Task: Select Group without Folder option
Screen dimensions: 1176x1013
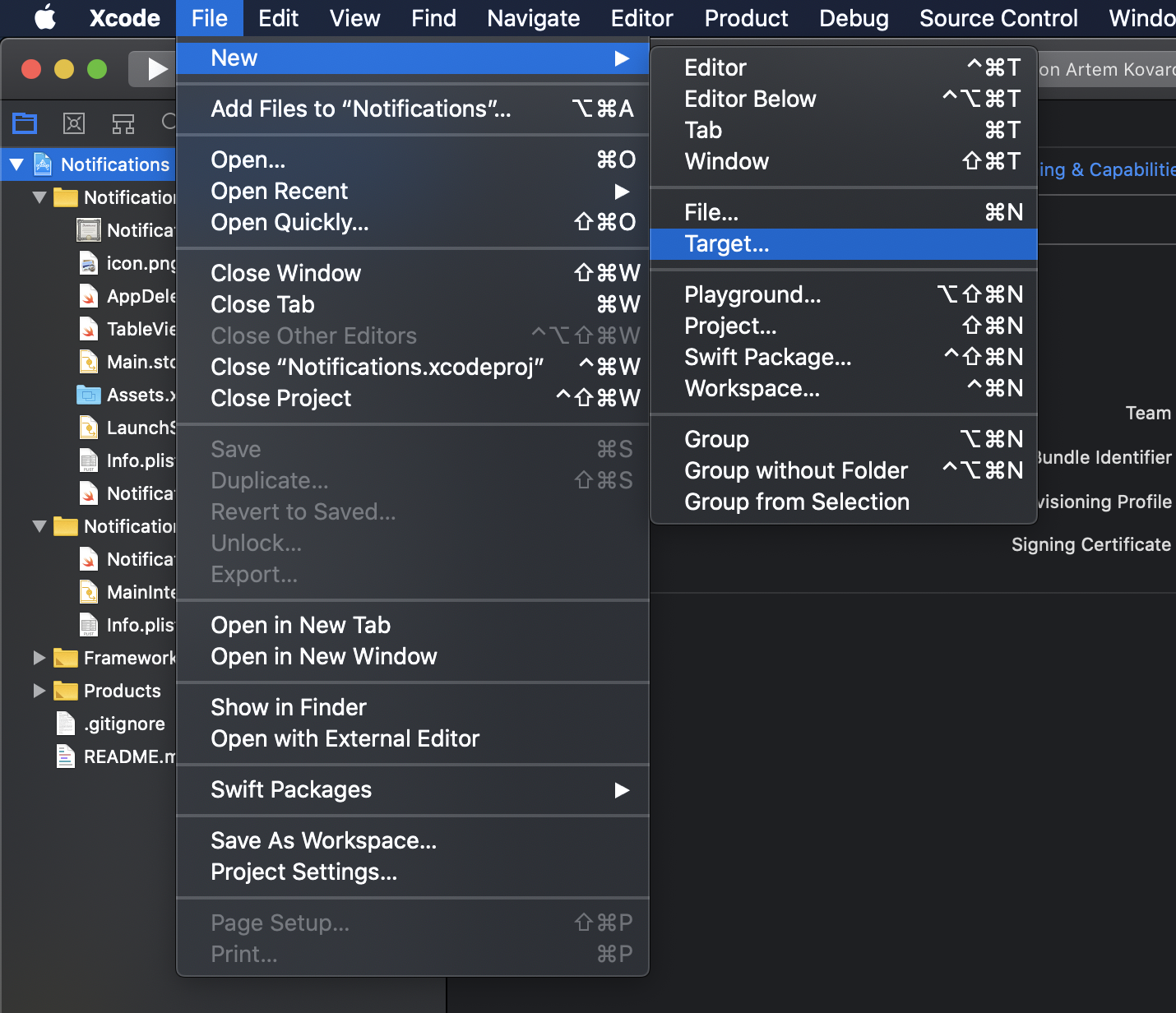Action: click(x=796, y=470)
